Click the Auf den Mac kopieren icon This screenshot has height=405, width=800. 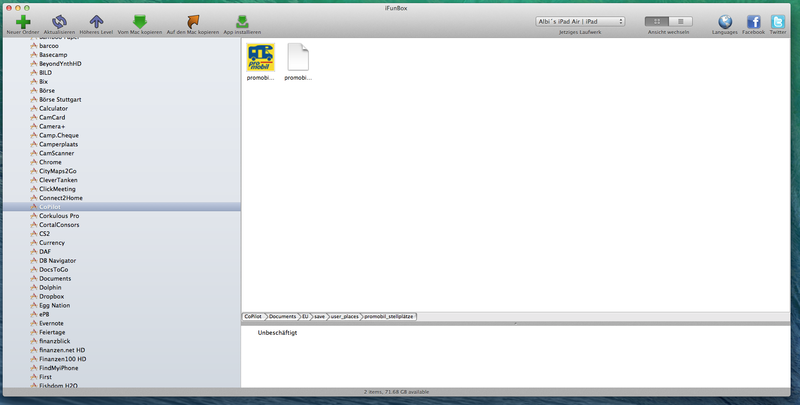point(193,21)
